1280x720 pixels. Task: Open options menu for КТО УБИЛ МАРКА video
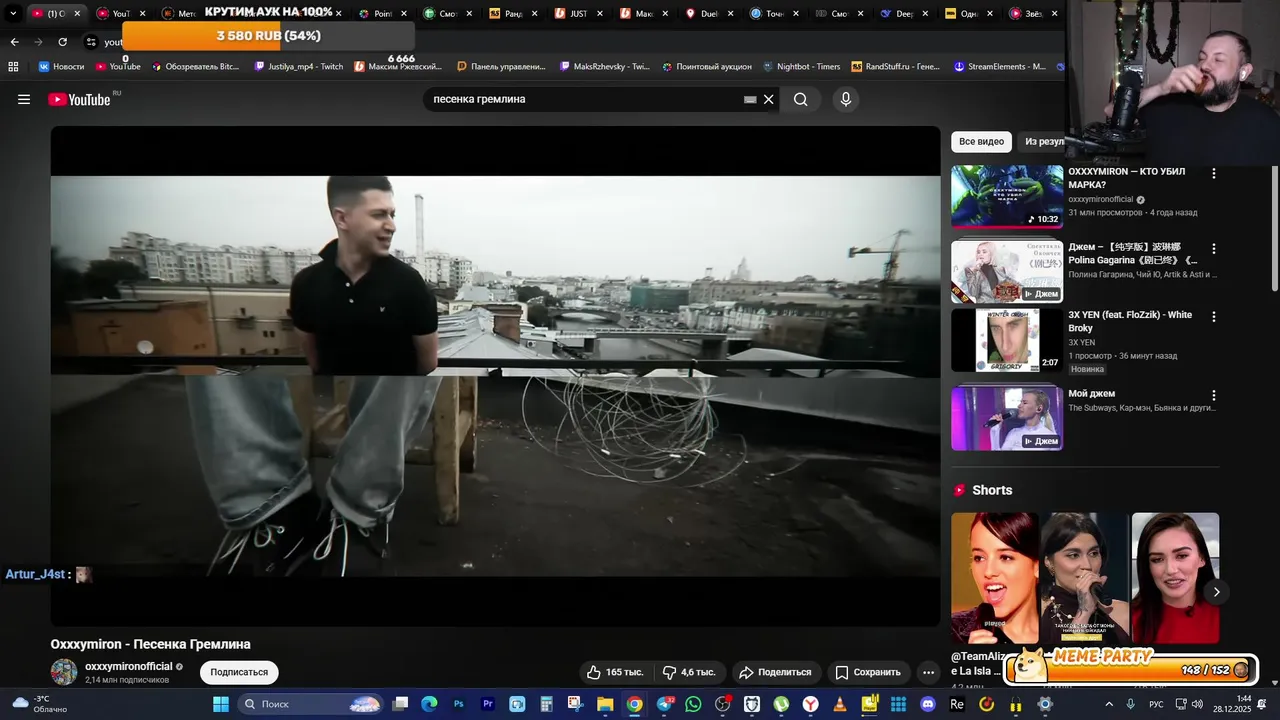(x=1214, y=173)
